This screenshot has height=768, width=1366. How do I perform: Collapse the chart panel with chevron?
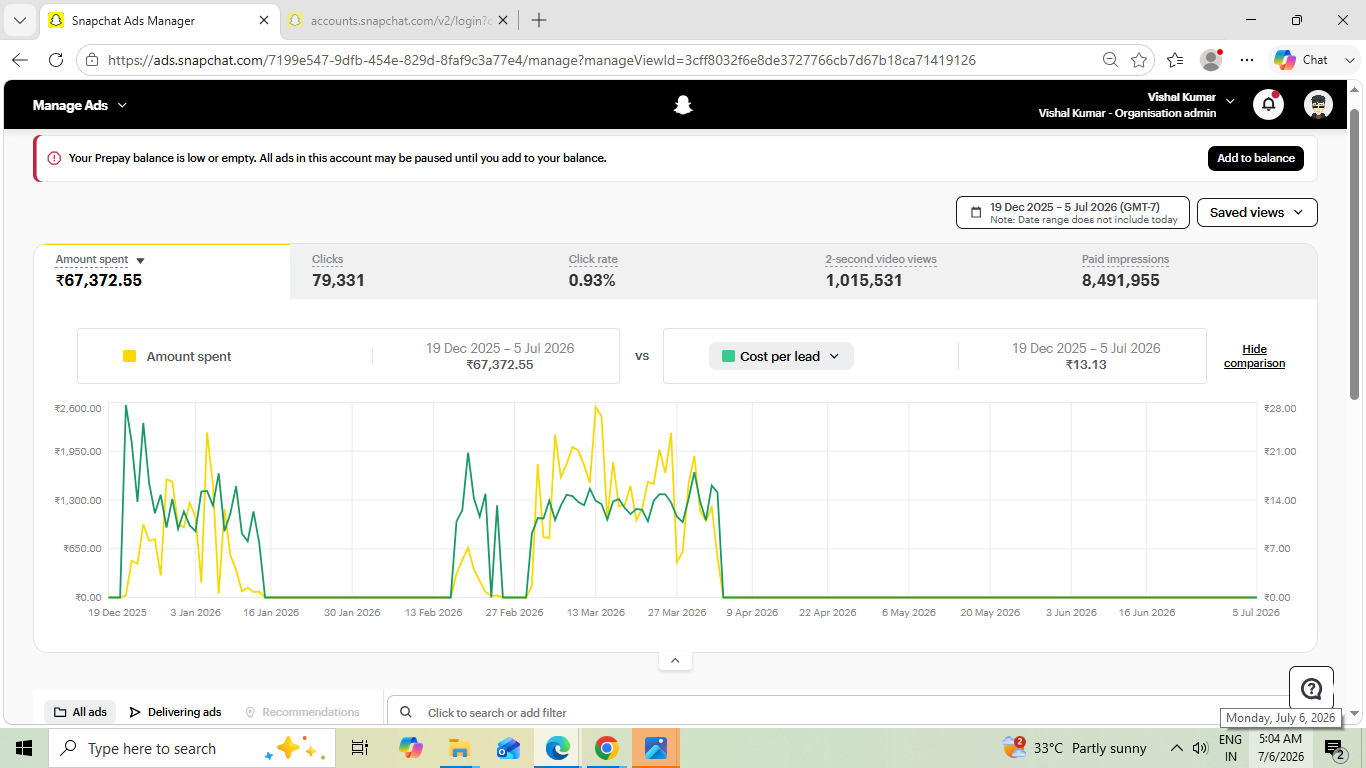click(675, 660)
